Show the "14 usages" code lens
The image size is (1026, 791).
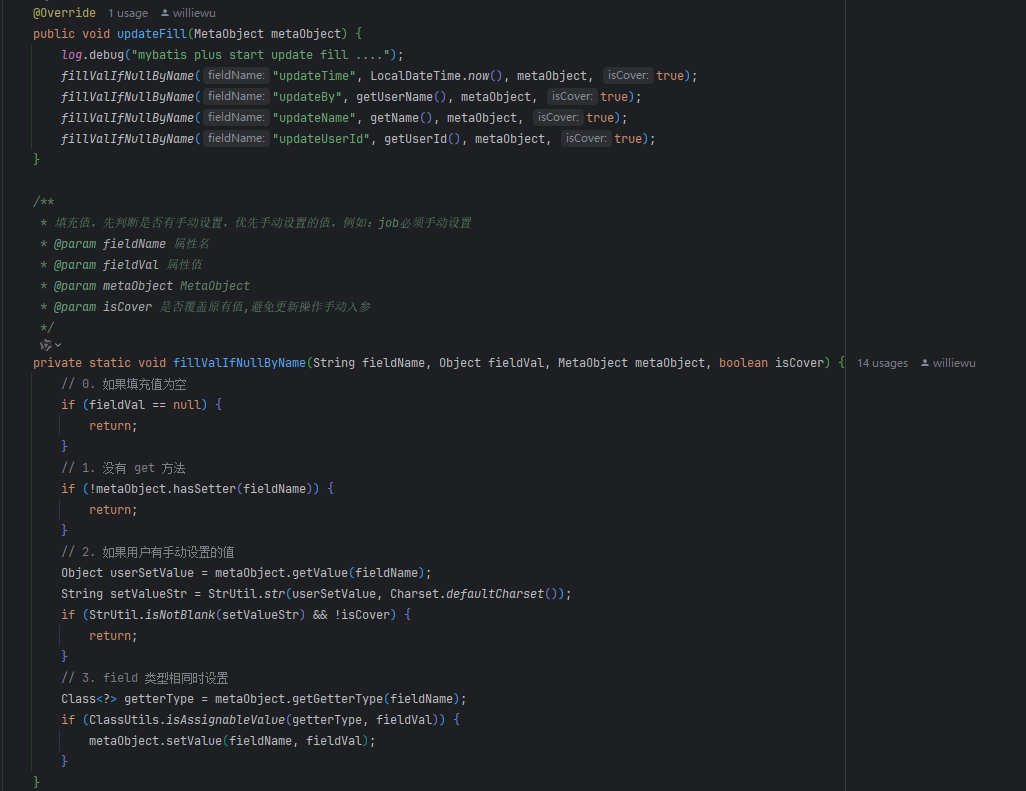(882, 363)
